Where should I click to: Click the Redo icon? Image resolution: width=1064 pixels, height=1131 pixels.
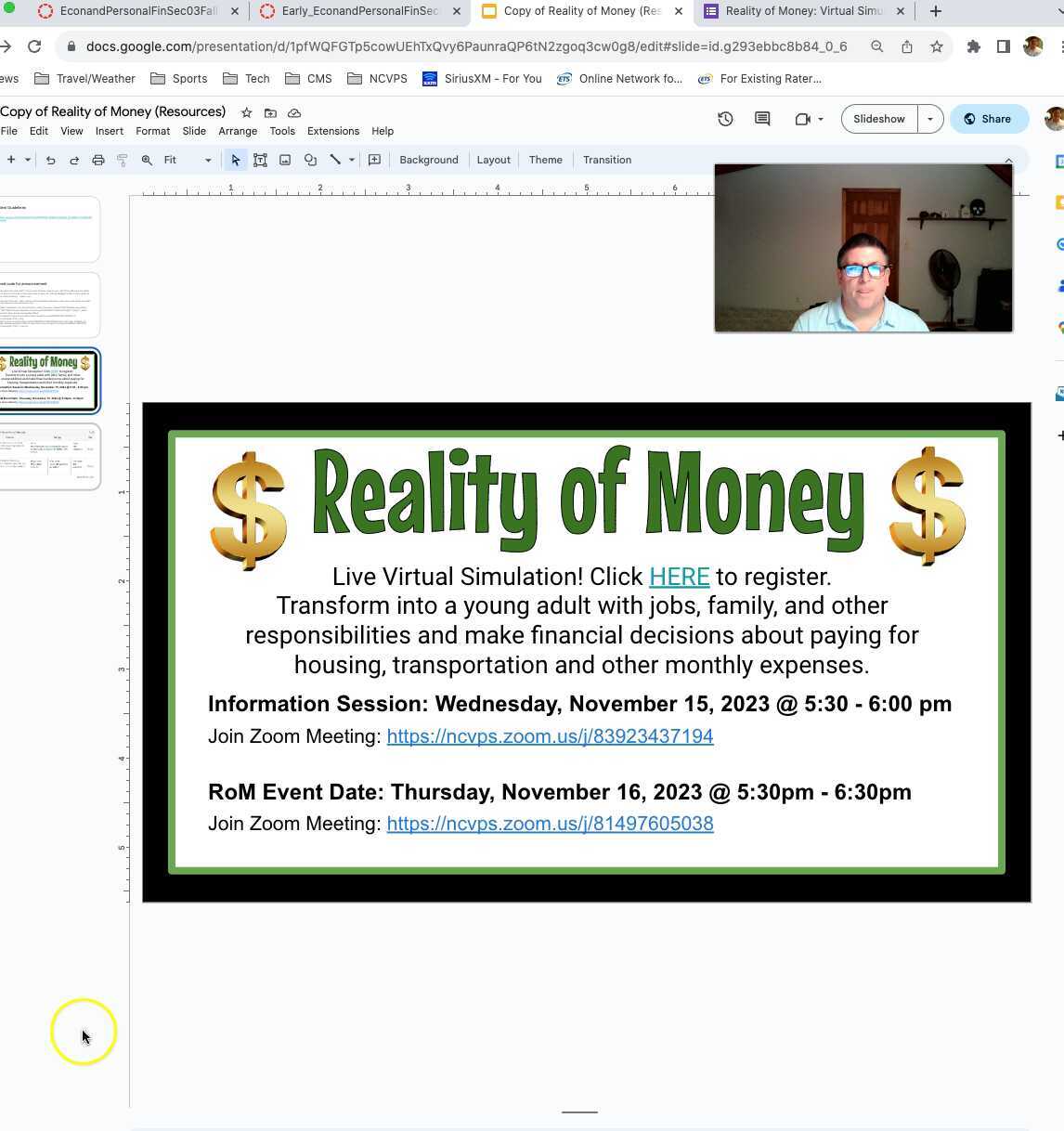coord(74,160)
